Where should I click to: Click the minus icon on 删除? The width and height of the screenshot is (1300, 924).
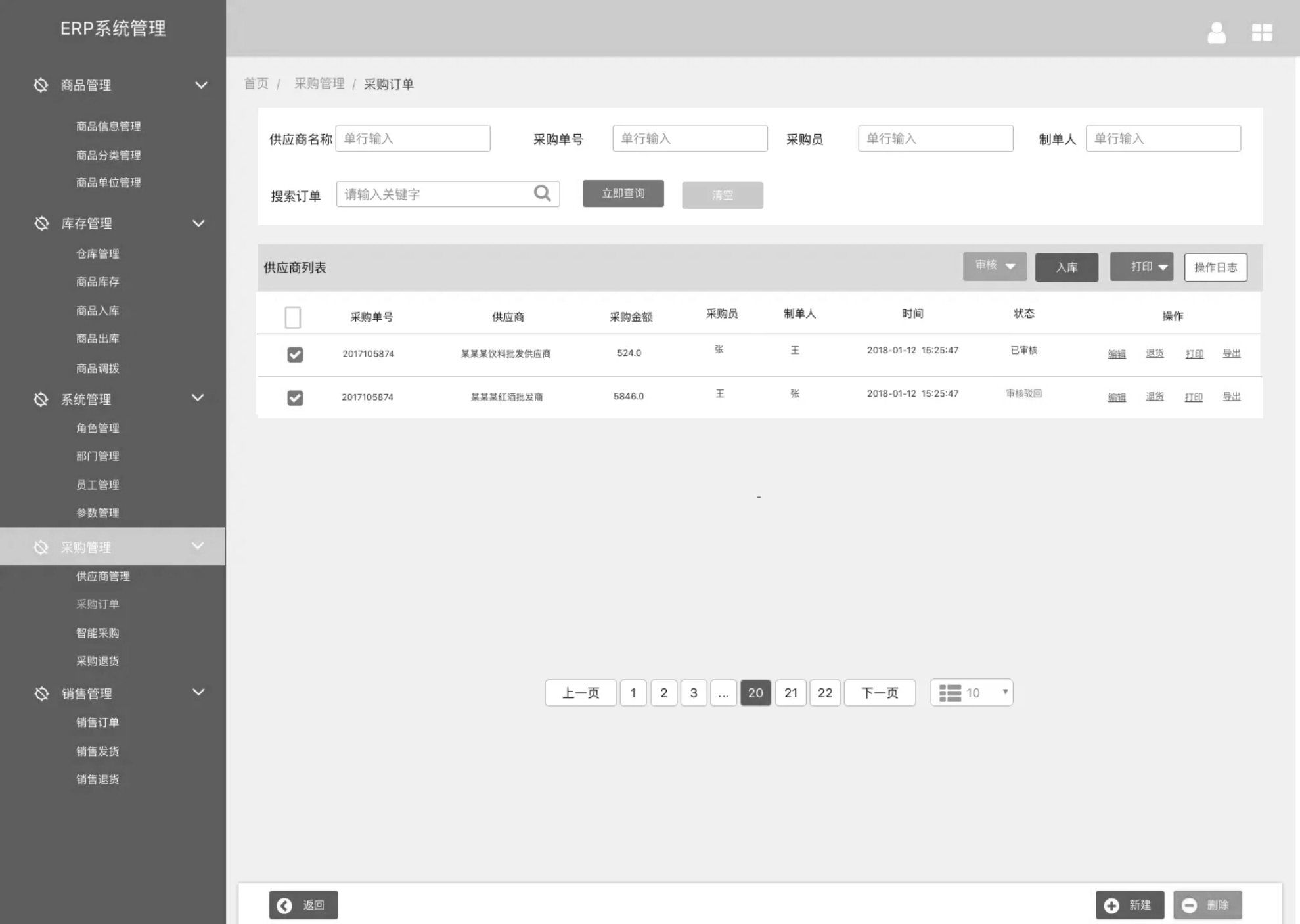tap(1189, 906)
